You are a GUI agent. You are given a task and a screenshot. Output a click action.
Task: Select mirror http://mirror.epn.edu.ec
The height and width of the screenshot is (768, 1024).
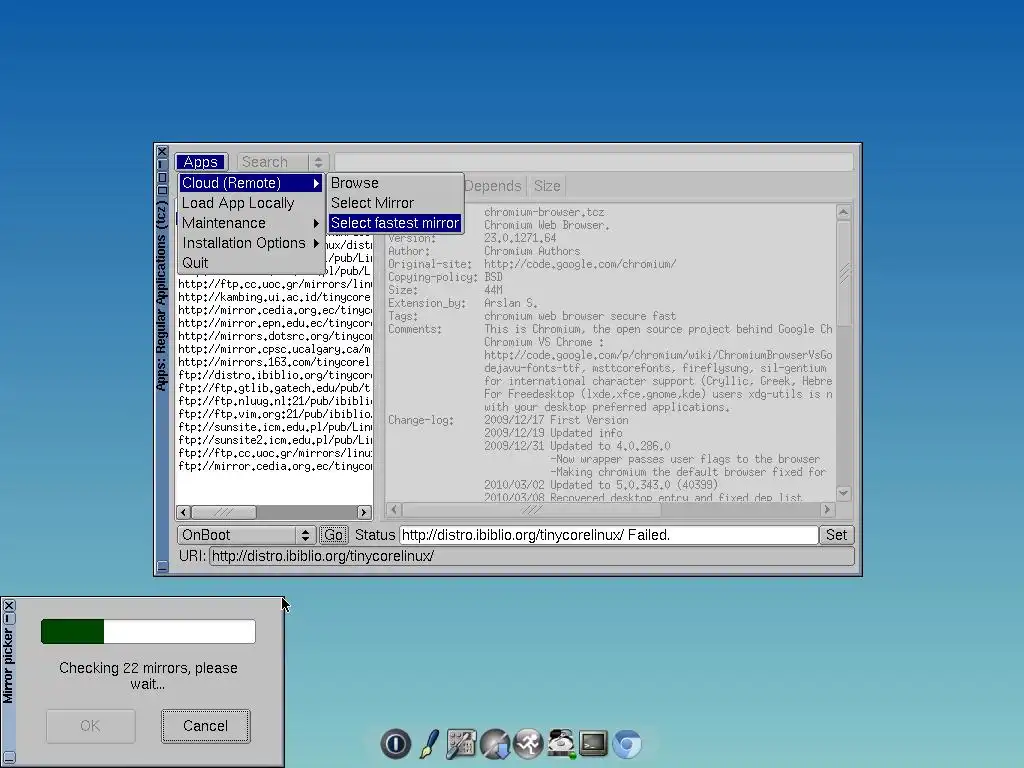tap(274, 323)
